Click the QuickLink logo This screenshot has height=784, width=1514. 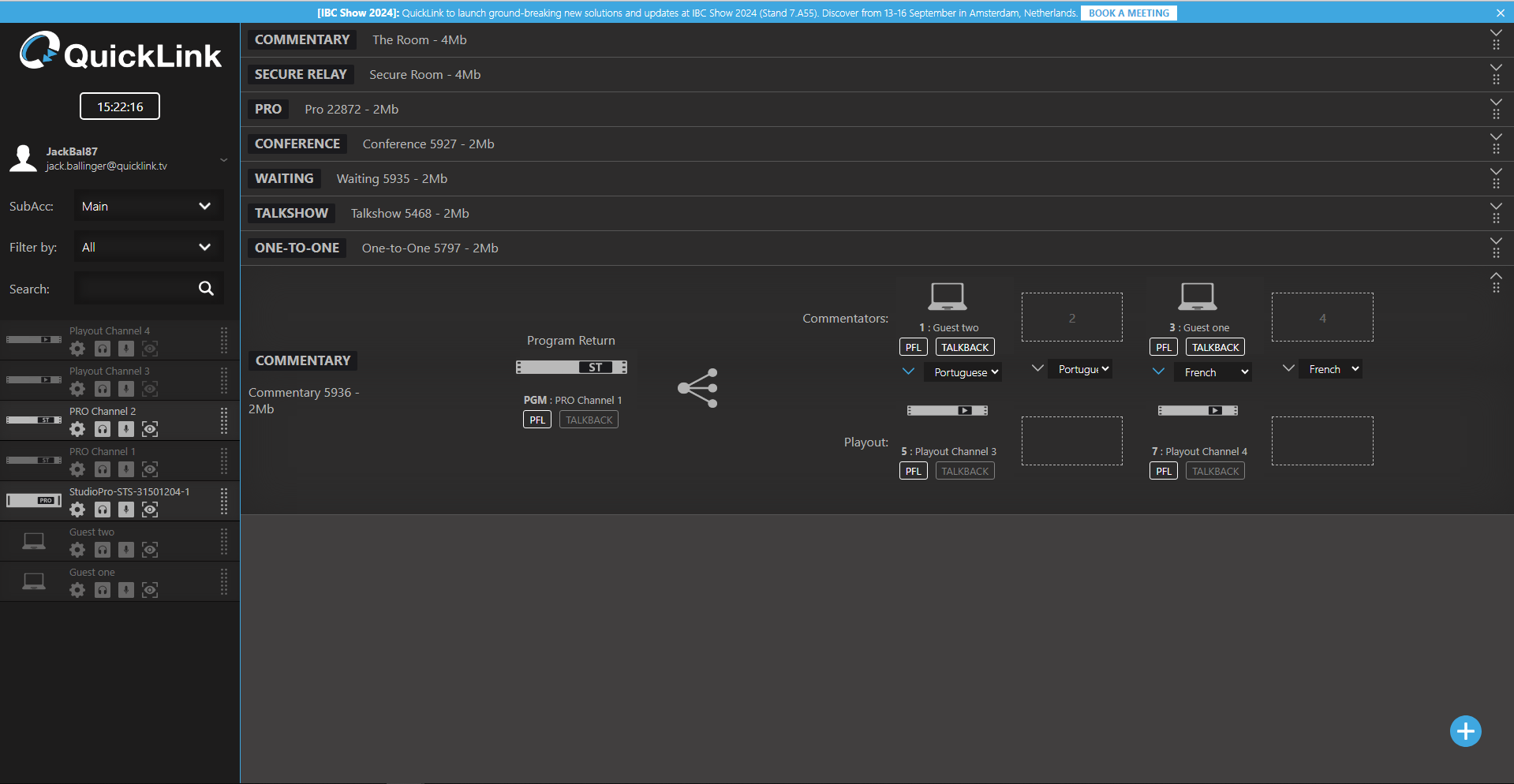pyautogui.click(x=120, y=52)
